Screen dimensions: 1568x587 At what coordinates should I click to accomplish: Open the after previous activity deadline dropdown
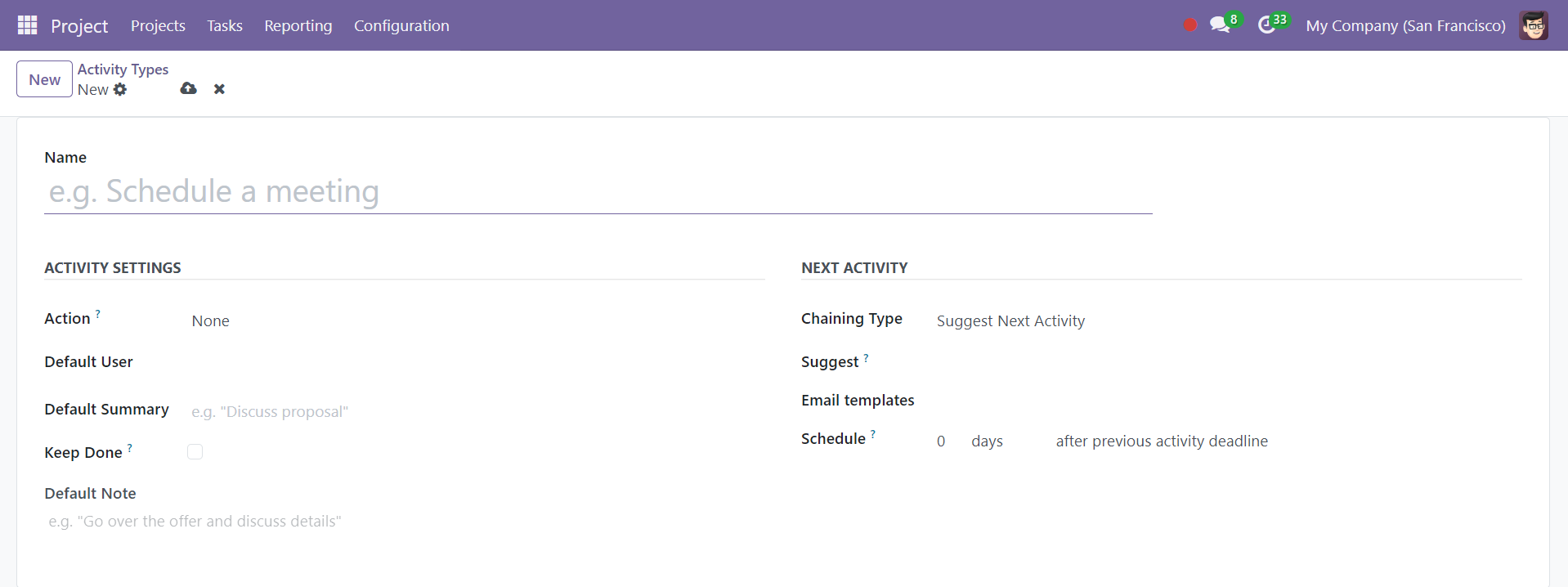(1162, 441)
